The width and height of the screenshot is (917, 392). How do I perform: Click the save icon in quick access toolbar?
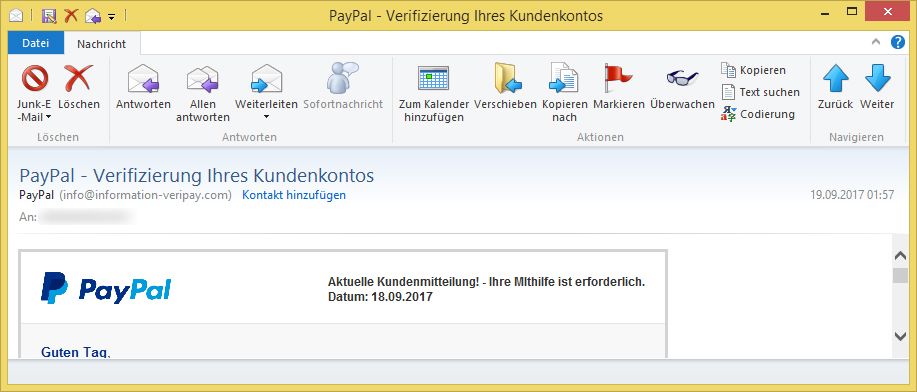(49, 15)
